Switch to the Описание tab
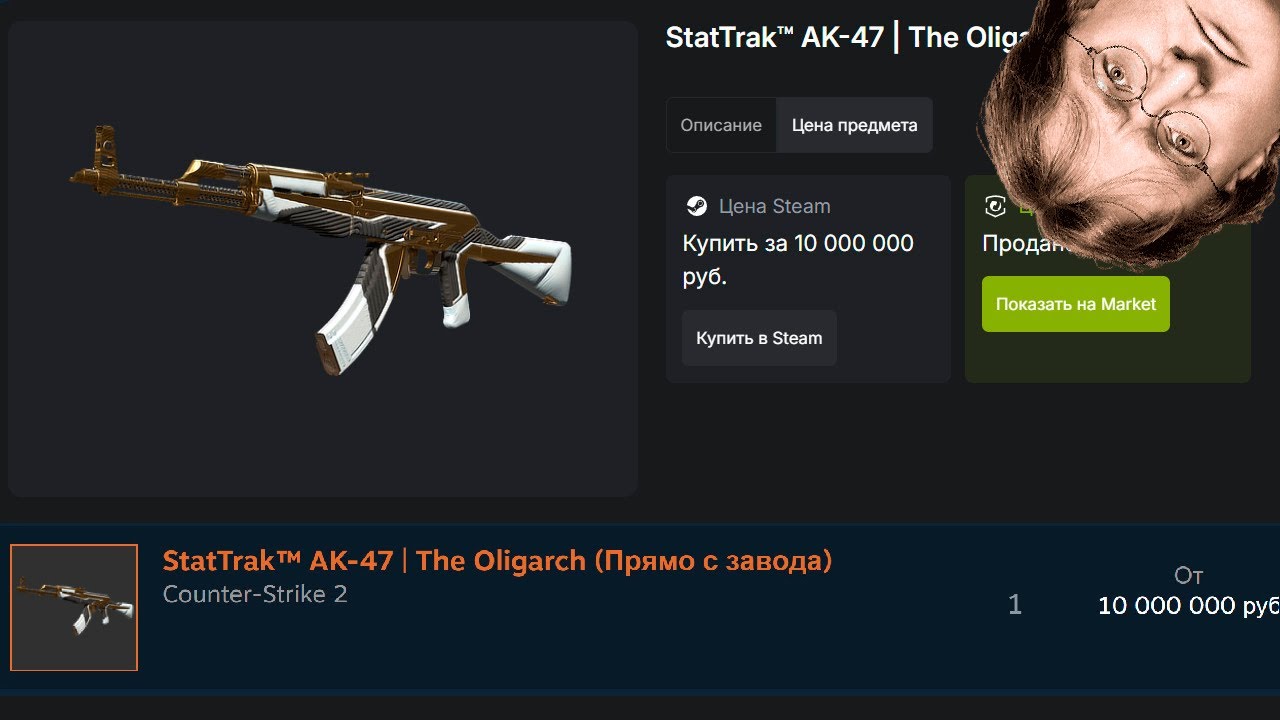This screenshot has height=720, width=1280. (721, 125)
